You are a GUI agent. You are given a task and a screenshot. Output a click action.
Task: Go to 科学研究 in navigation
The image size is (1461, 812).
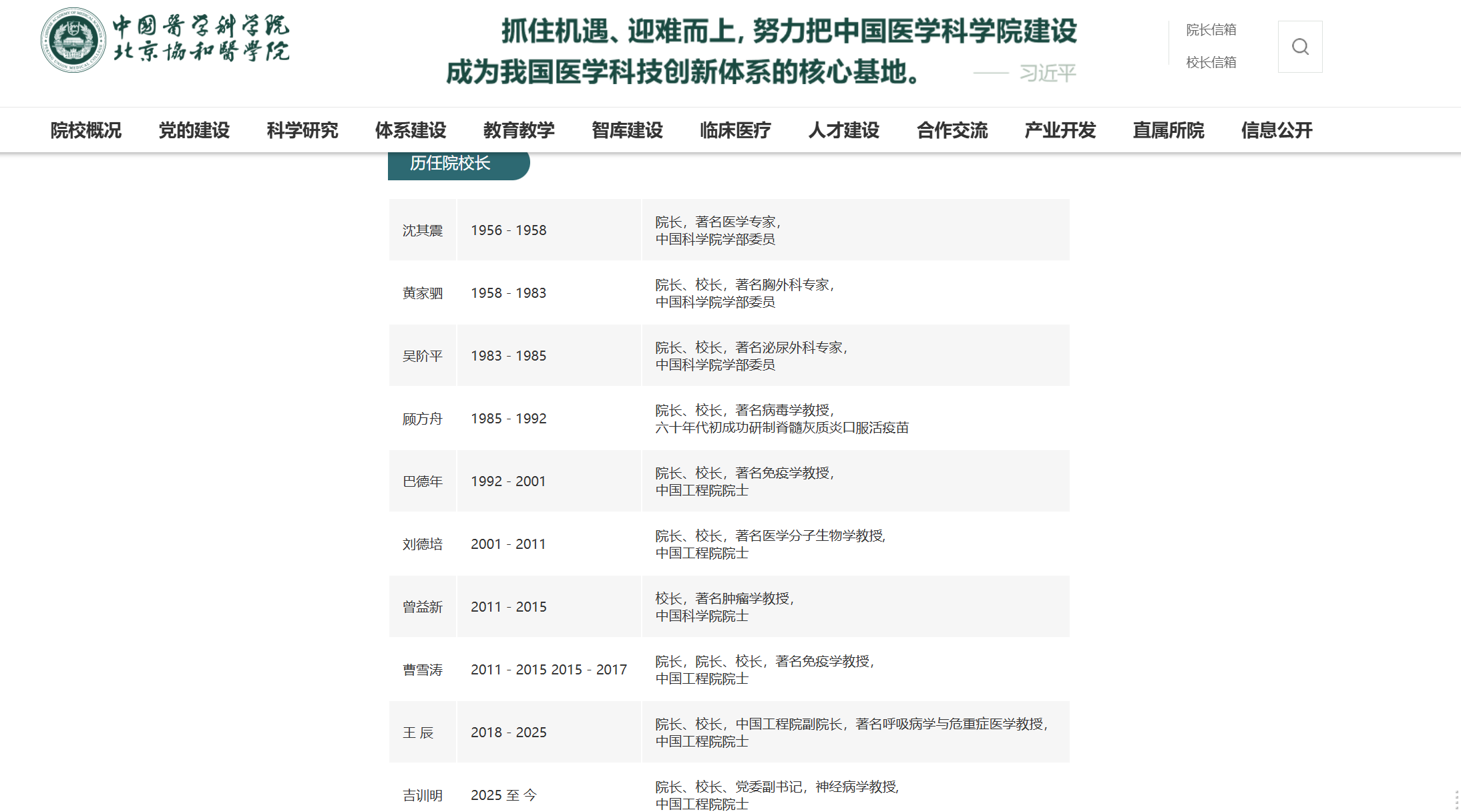coord(302,130)
